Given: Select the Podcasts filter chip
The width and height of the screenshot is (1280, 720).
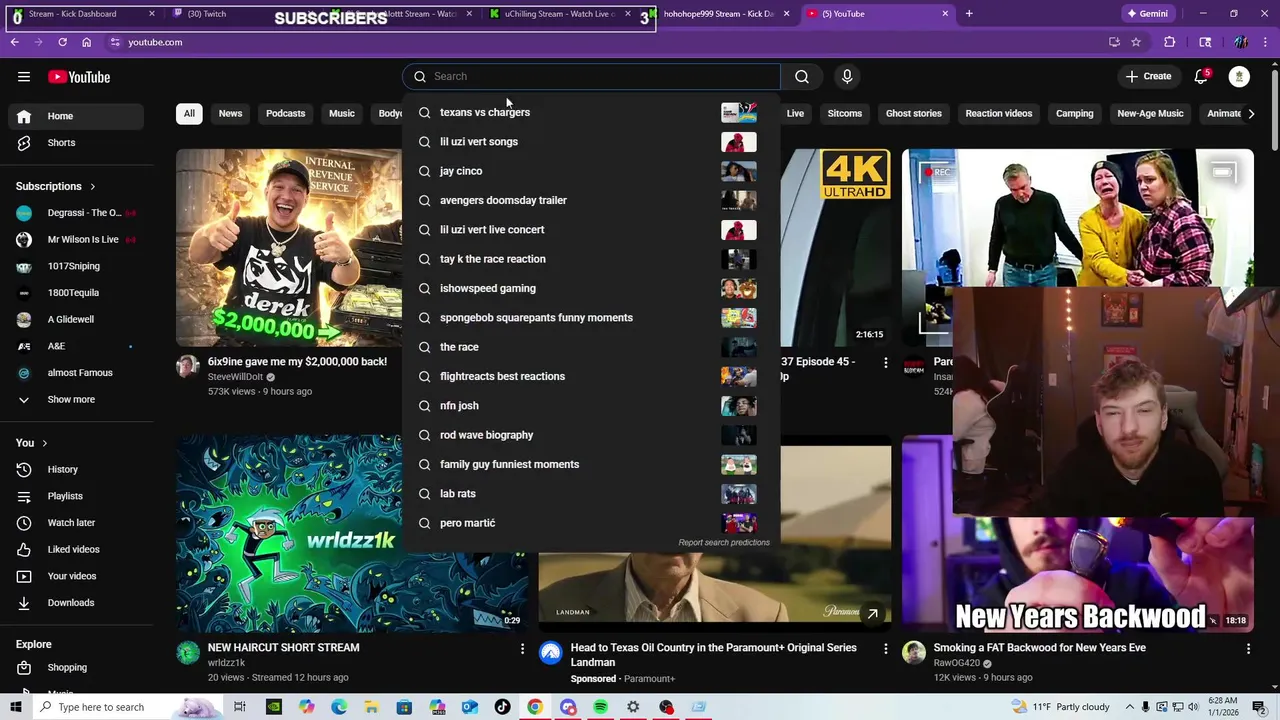Looking at the screenshot, I should click(285, 113).
